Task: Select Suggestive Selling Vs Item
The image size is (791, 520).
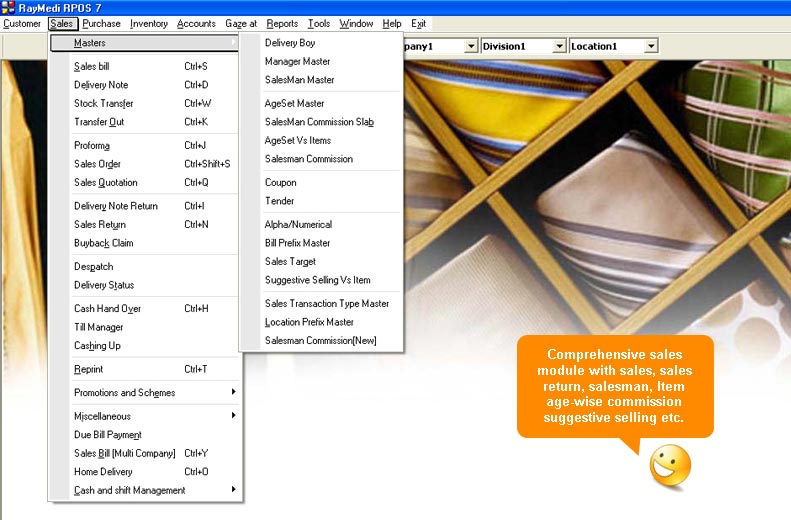Action: point(321,280)
